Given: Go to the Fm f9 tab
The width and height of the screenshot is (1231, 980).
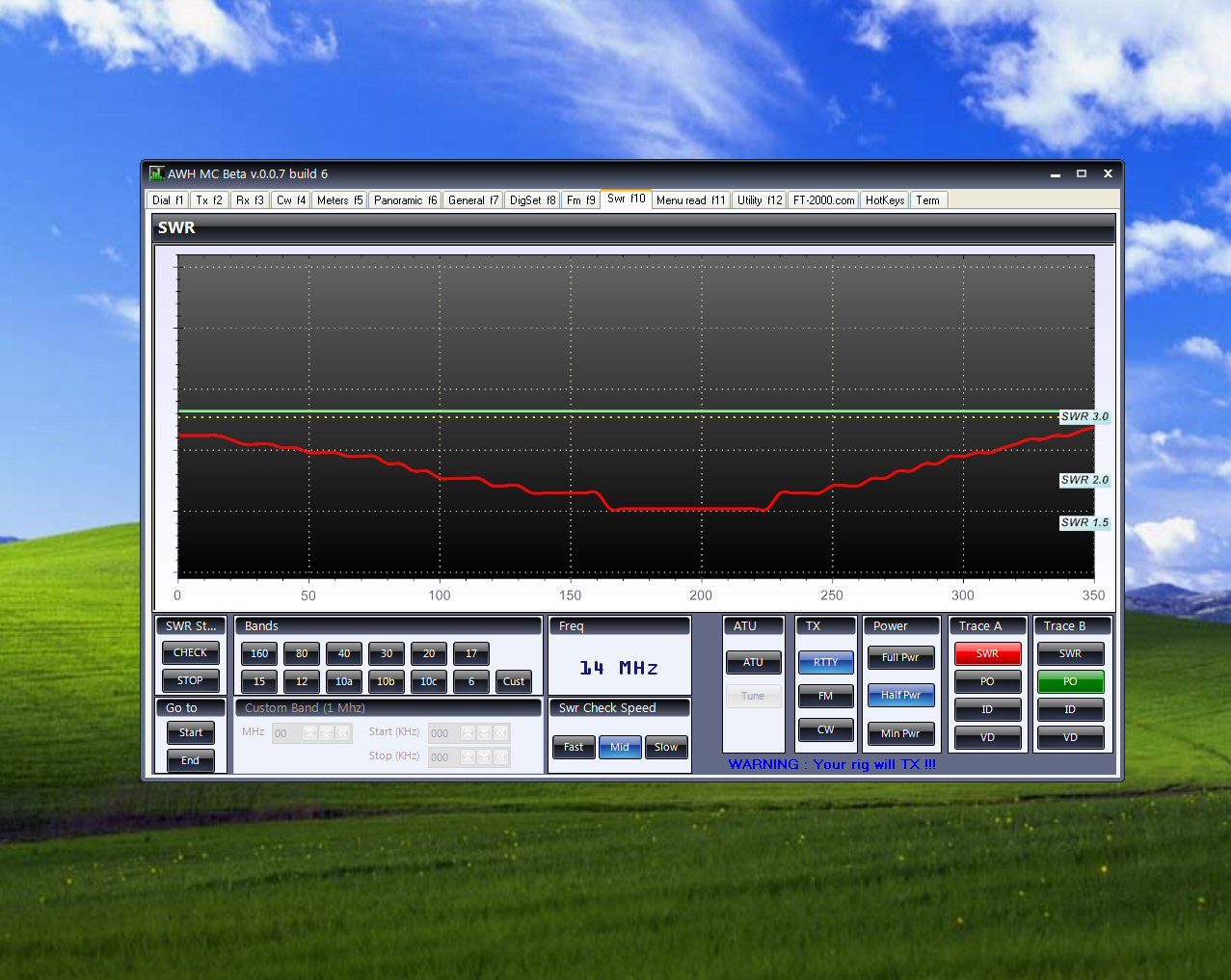Looking at the screenshot, I should point(581,200).
